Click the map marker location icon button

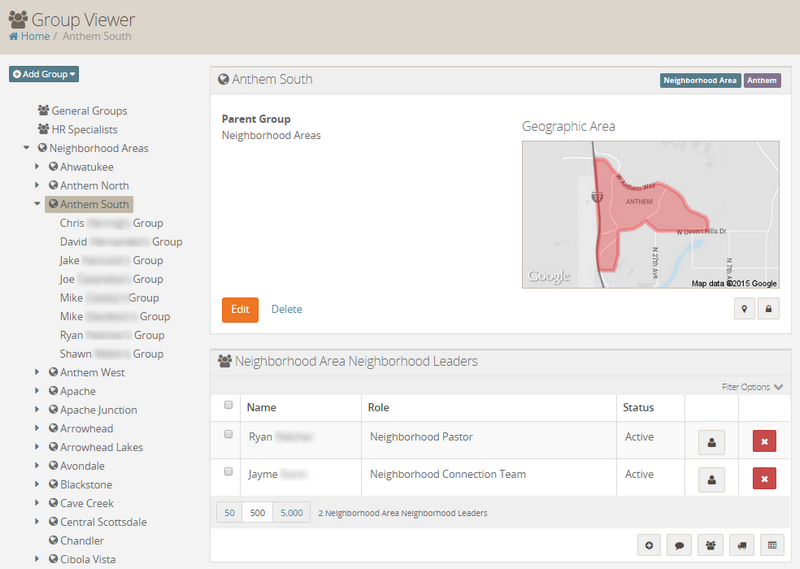tap(743, 310)
